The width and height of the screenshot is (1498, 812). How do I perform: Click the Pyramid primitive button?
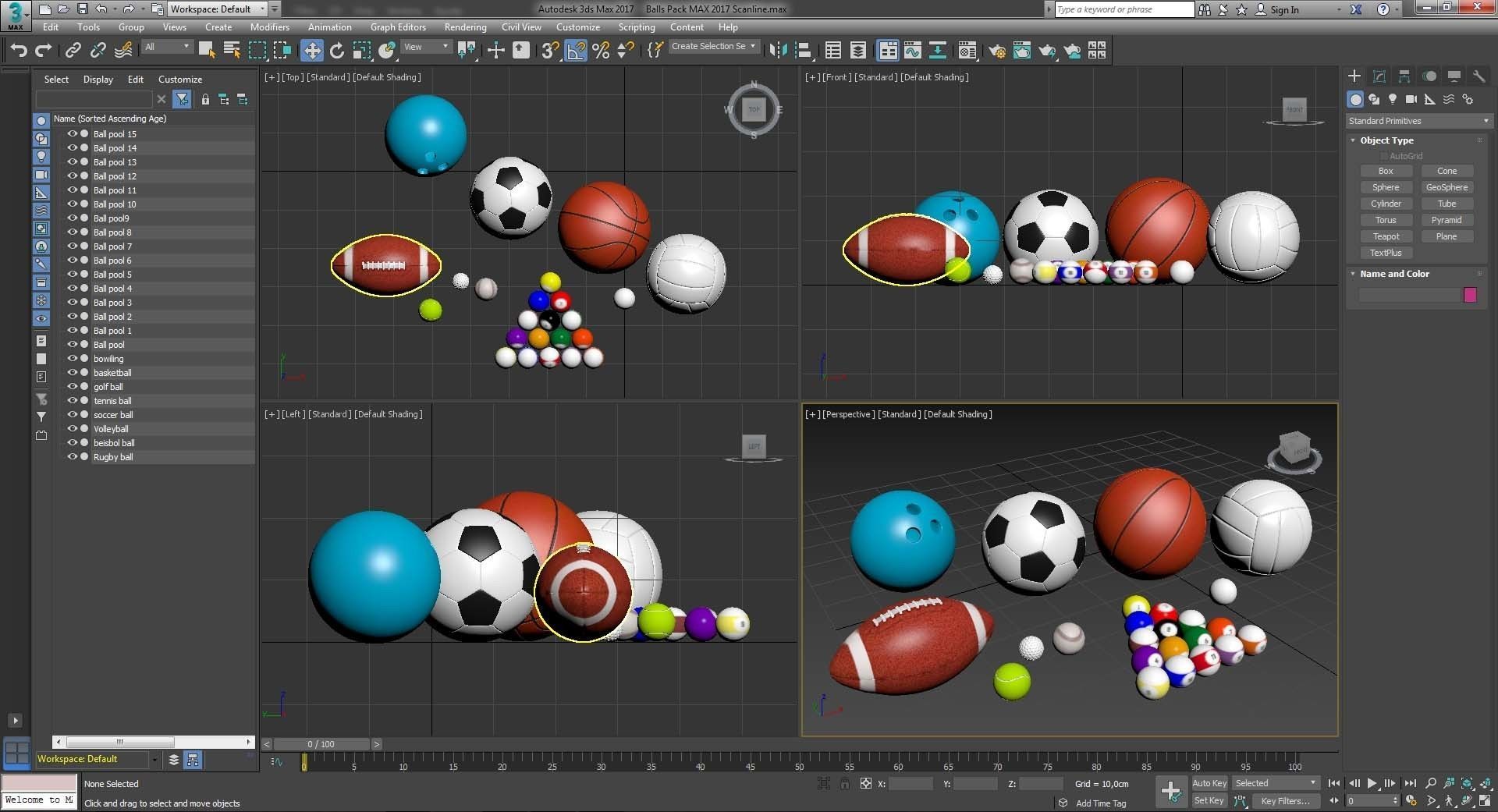(1447, 220)
